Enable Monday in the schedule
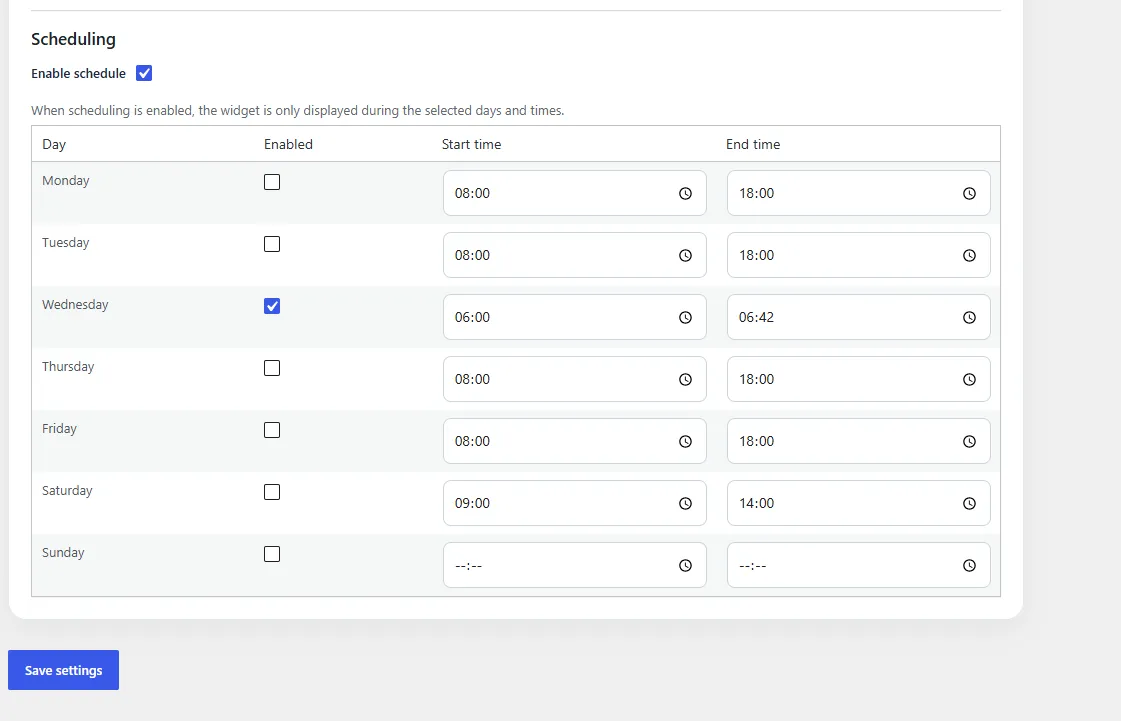 click(272, 182)
